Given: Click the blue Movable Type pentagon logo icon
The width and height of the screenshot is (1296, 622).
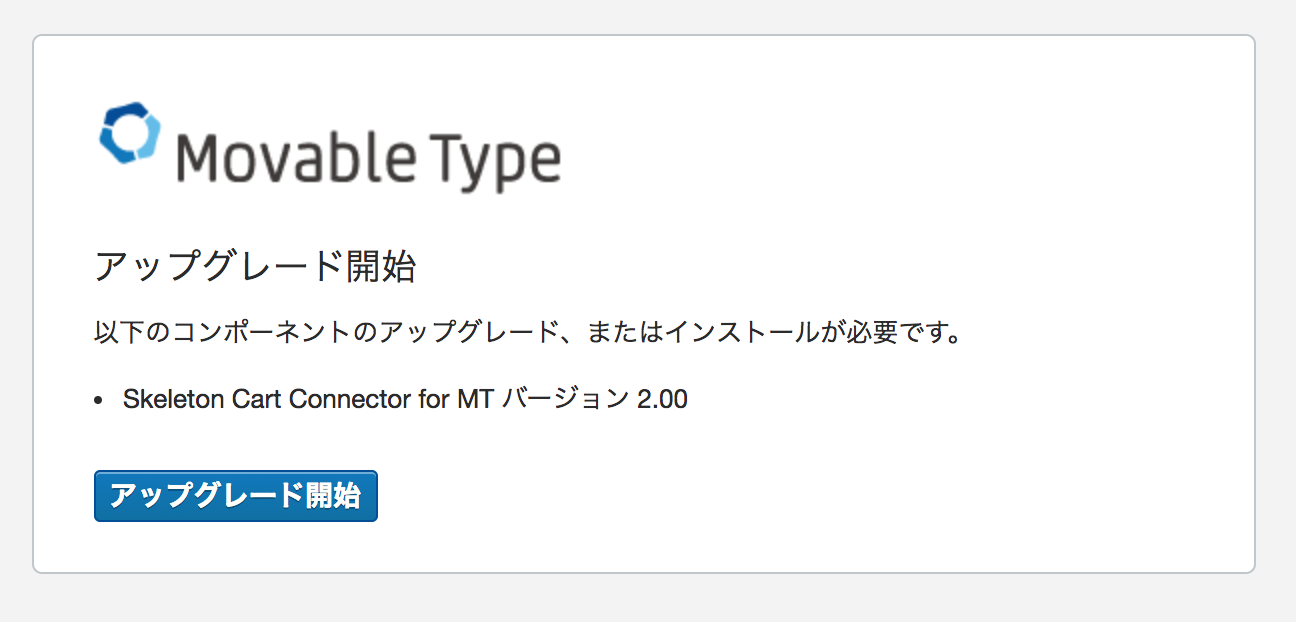Looking at the screenshot, I should [x=130, y=133].
